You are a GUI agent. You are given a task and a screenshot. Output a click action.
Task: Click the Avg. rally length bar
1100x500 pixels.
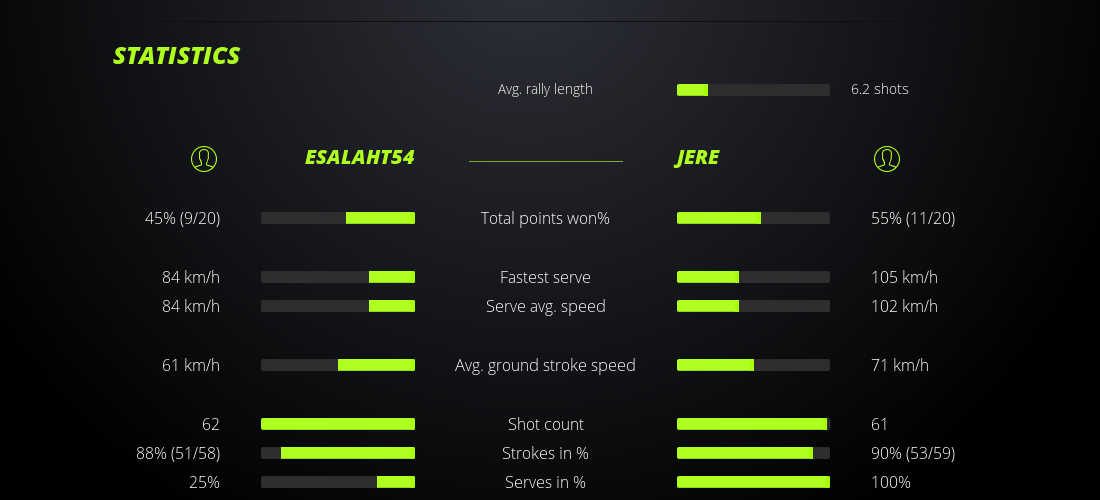(753, 90)
